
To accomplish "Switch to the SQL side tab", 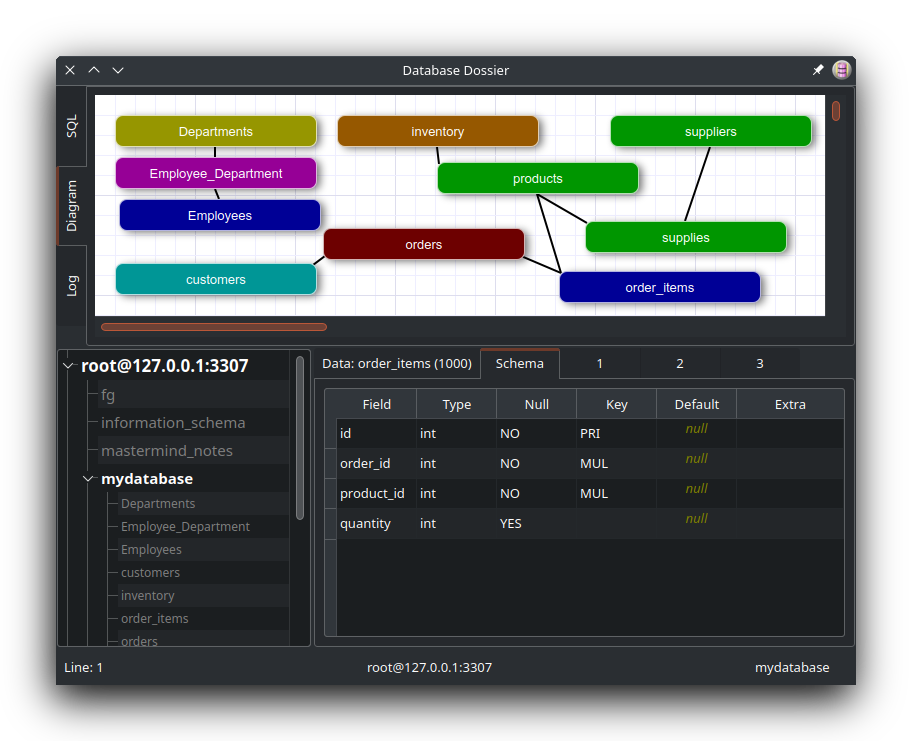I will pyautogui.click(x=72, y=126).
